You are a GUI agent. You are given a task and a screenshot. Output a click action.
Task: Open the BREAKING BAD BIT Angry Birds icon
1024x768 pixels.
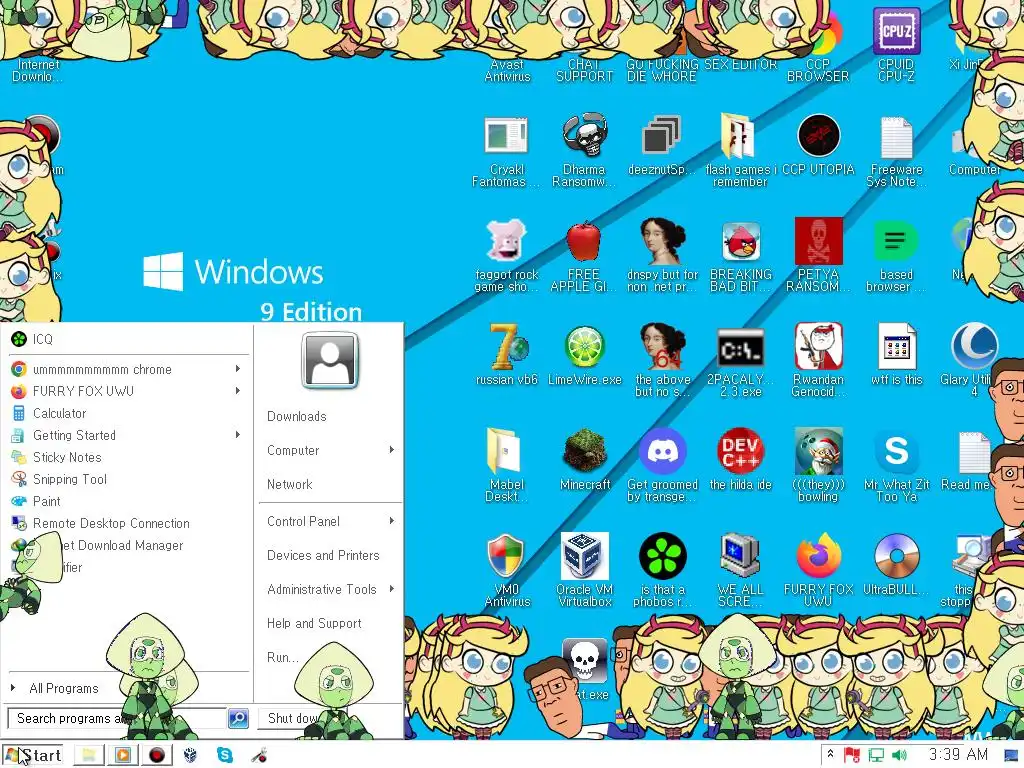point(741,242)
